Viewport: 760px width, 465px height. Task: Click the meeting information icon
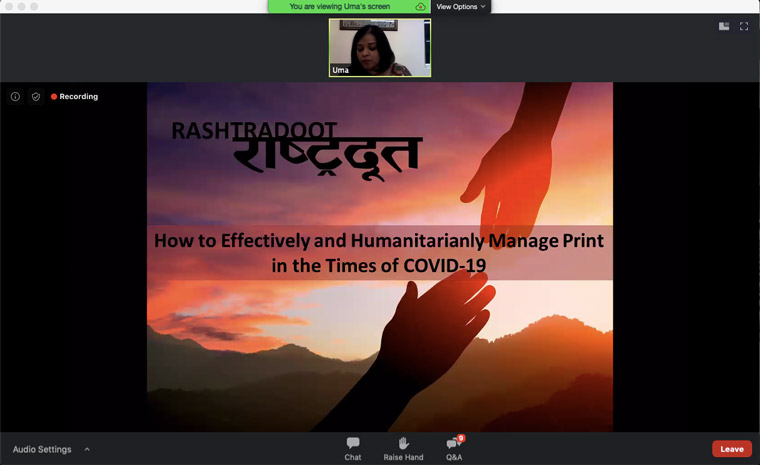pyautogui.click(x=16, y=96)
